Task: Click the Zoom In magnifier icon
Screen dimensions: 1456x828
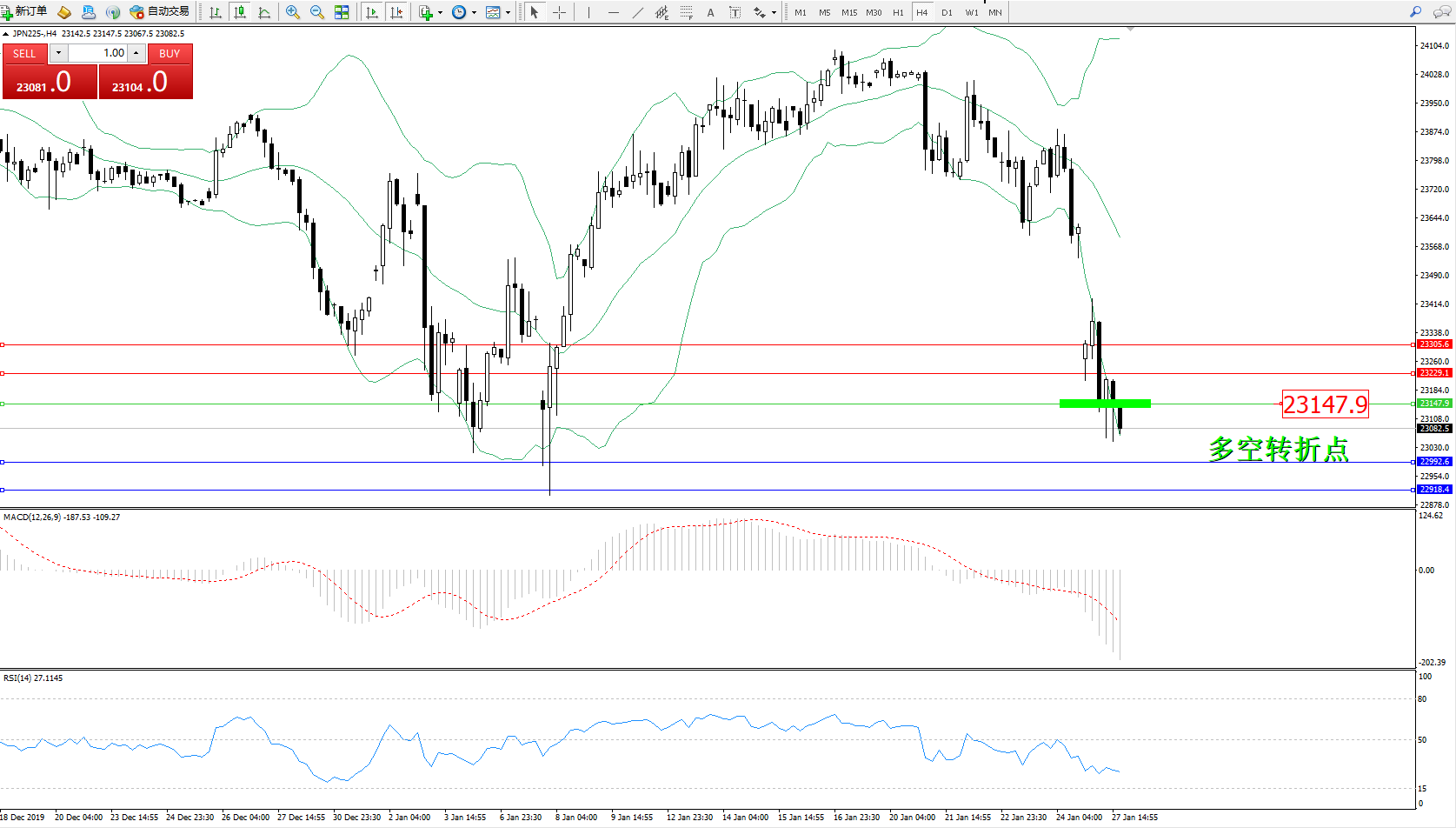Action: 293,12
